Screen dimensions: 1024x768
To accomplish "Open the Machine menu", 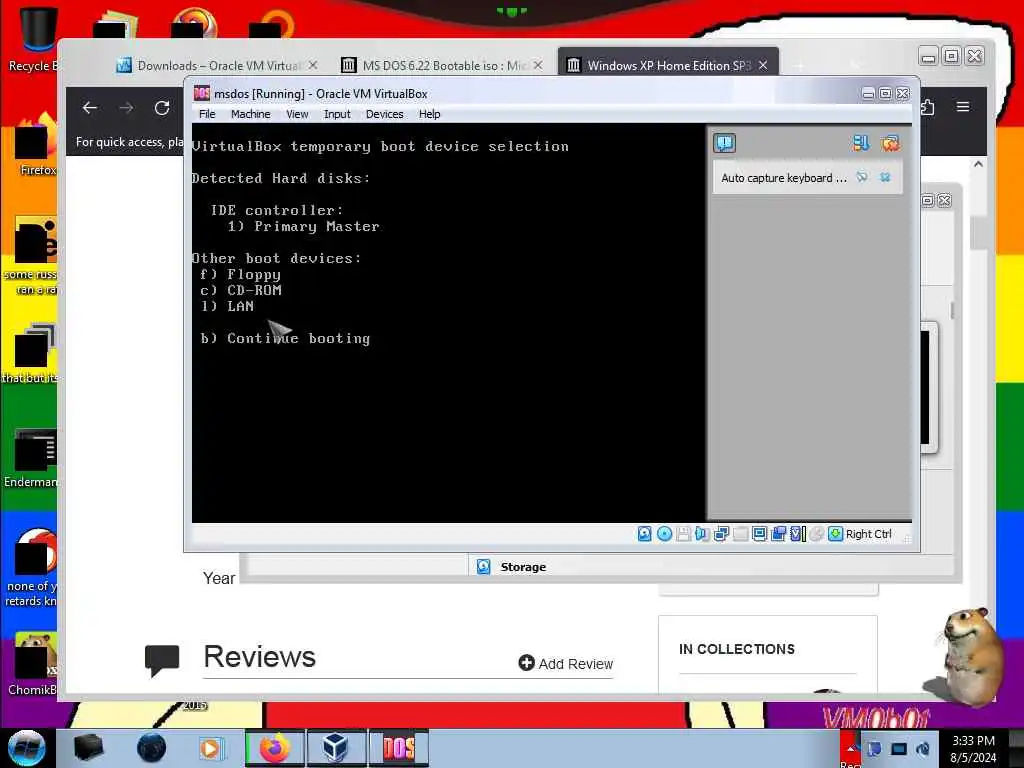I will [x=250, y=114].
